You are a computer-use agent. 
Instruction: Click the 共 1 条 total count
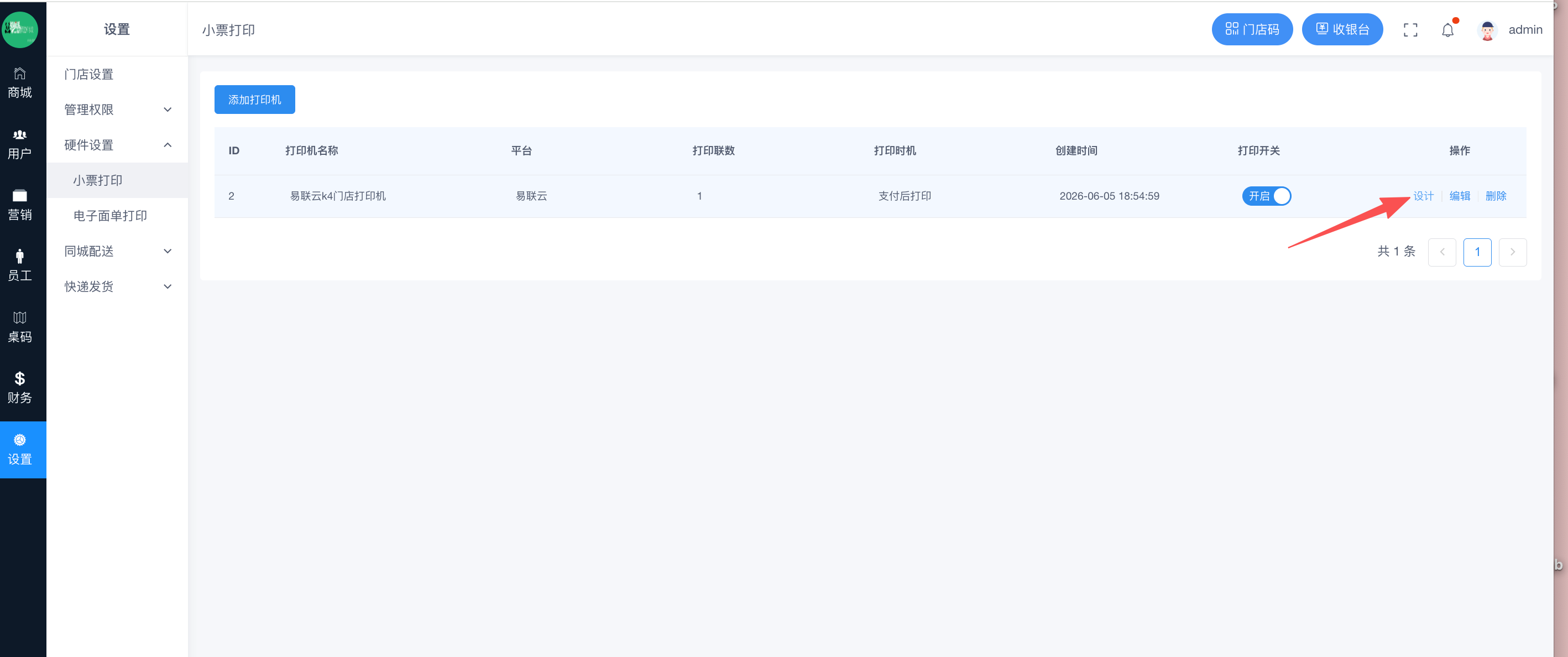[1395, 252]
